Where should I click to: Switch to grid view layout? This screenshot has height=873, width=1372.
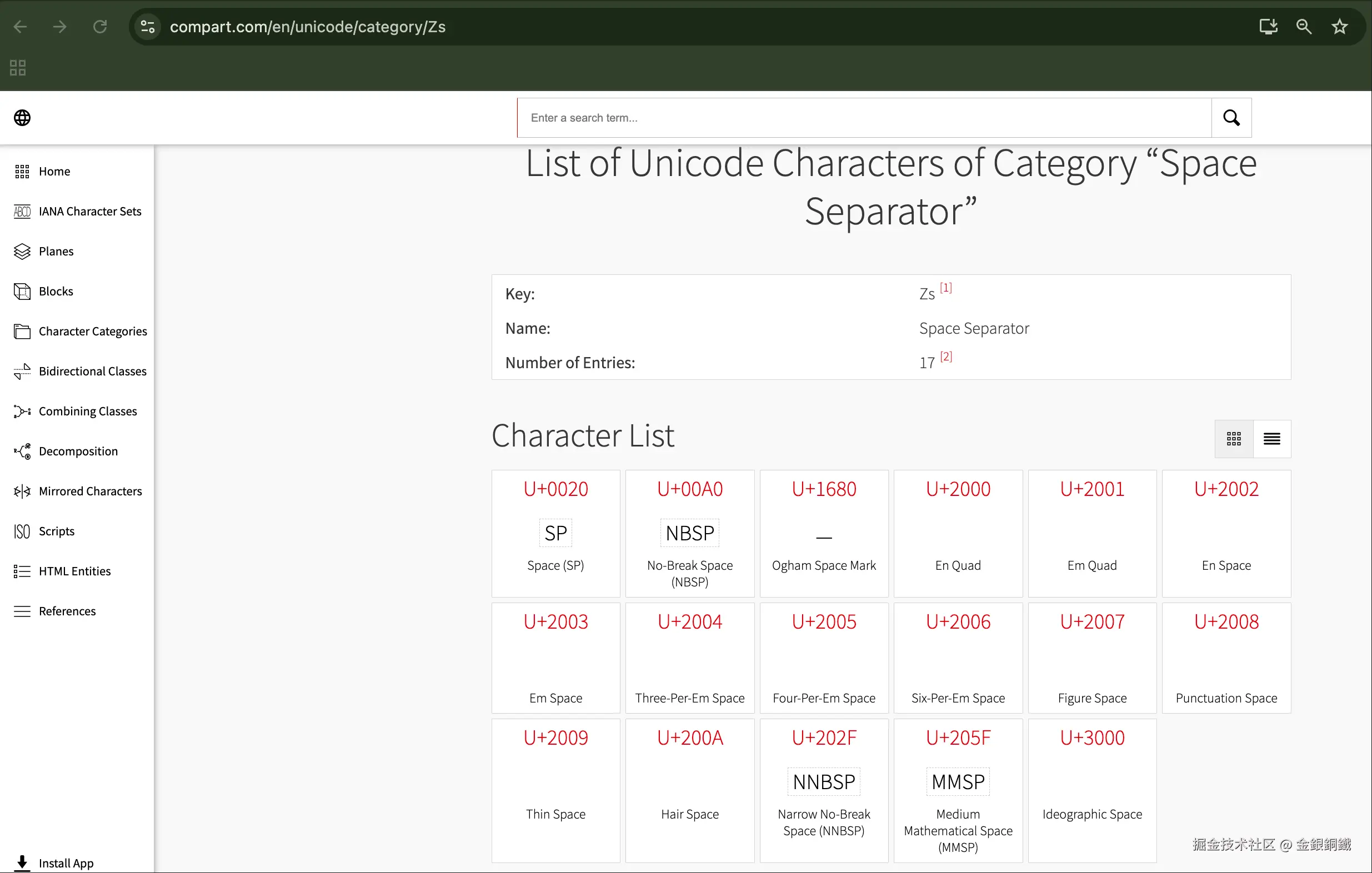(x=1234, y=439)
